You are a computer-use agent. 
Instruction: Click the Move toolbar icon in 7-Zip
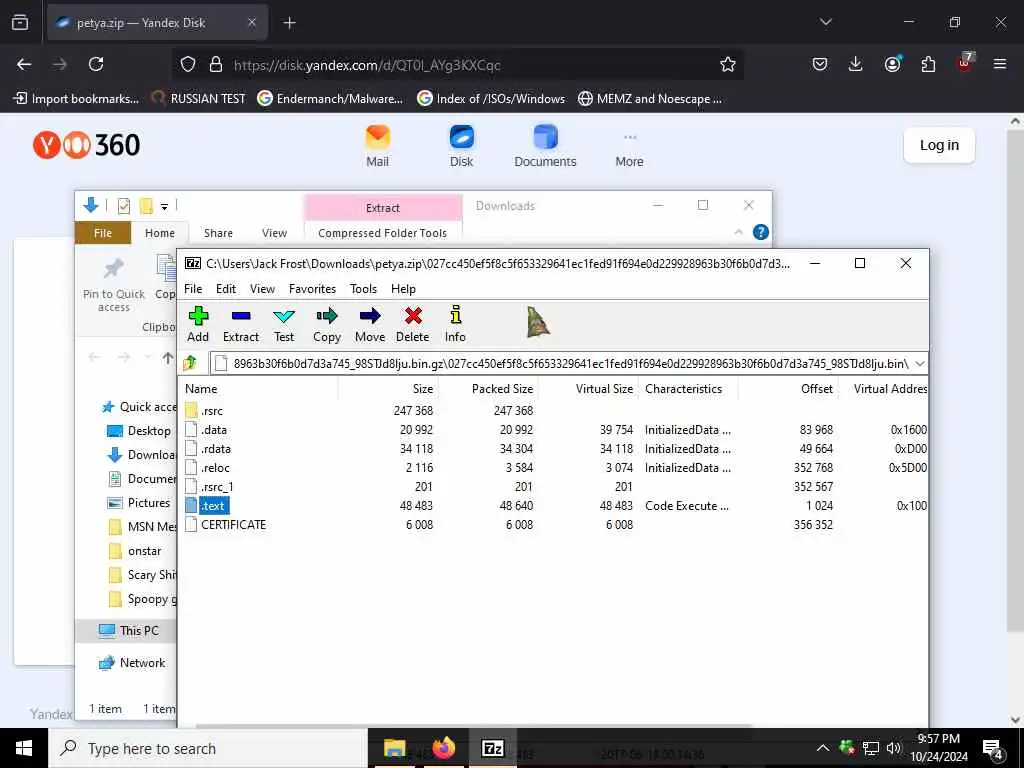coord(370,325)
